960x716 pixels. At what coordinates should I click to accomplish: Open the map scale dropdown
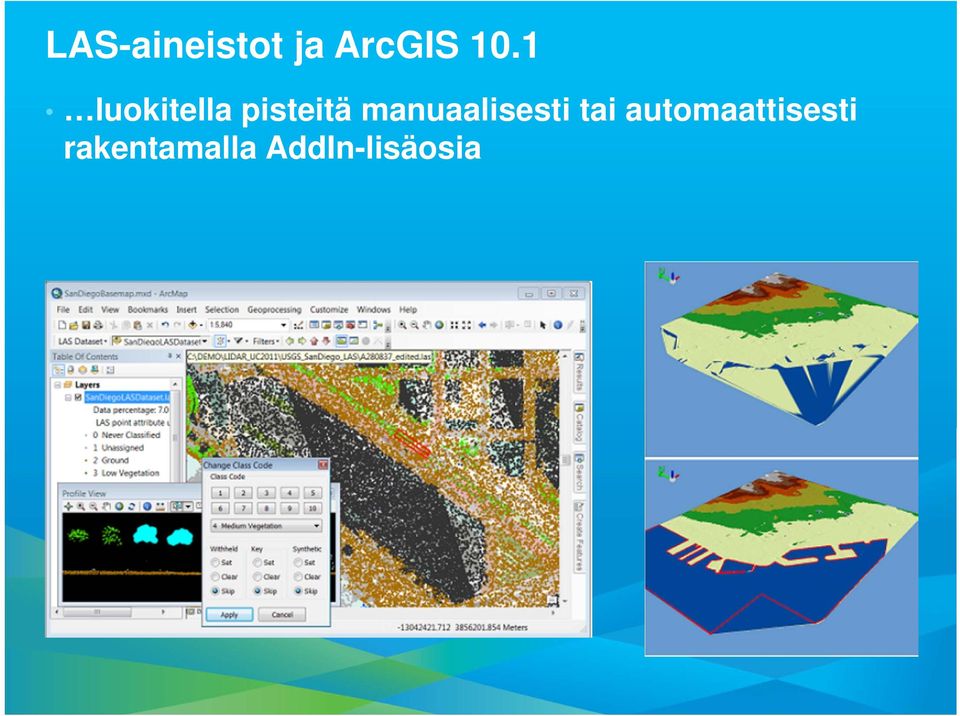coord(283,325)
